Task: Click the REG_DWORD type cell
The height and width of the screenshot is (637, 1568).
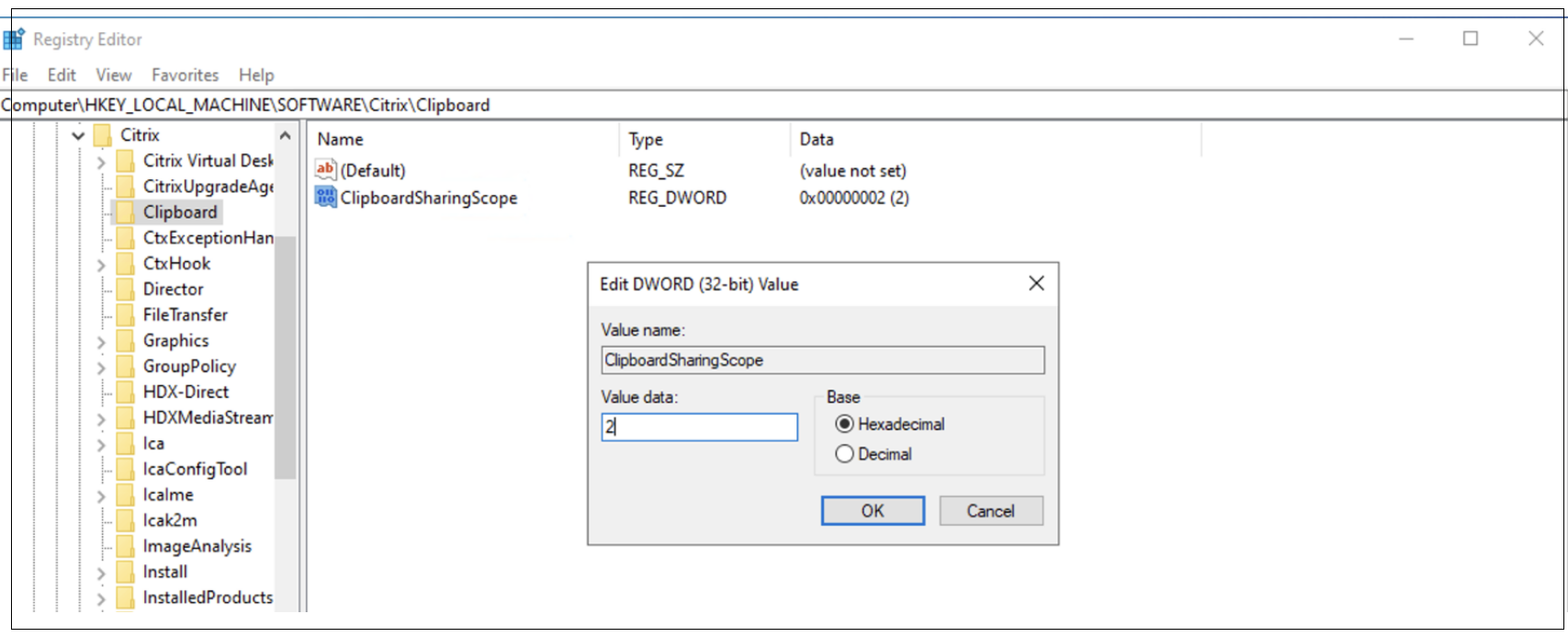Action: 677,198
